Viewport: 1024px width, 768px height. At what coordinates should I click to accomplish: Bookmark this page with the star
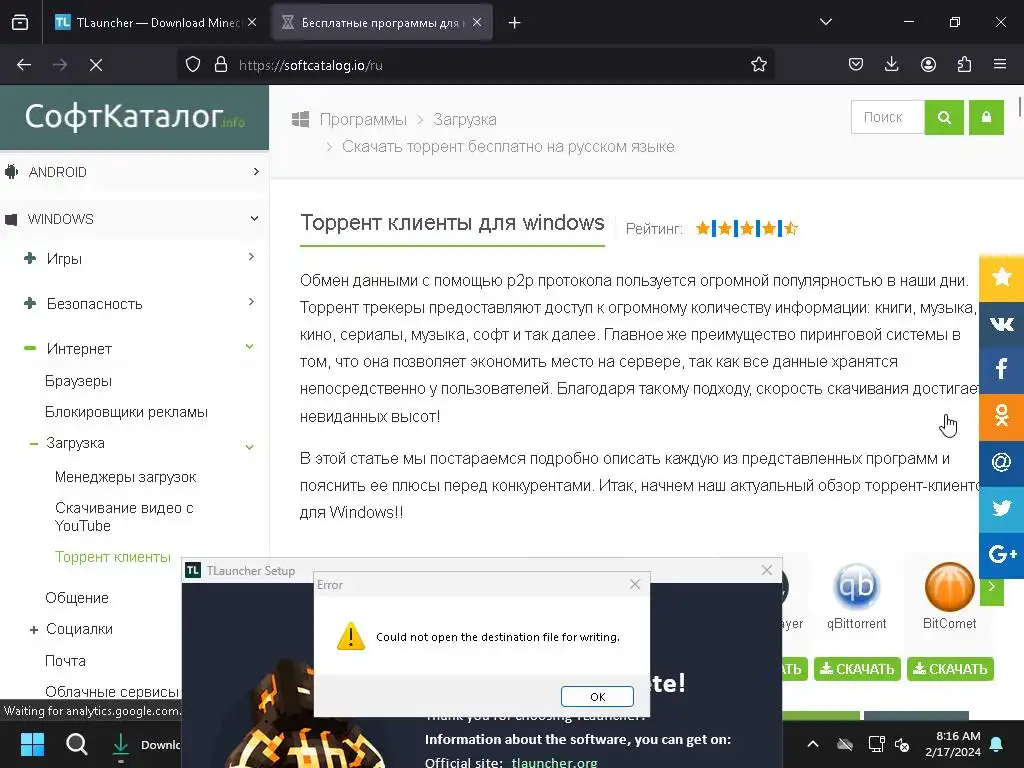(x=758, y=65)
